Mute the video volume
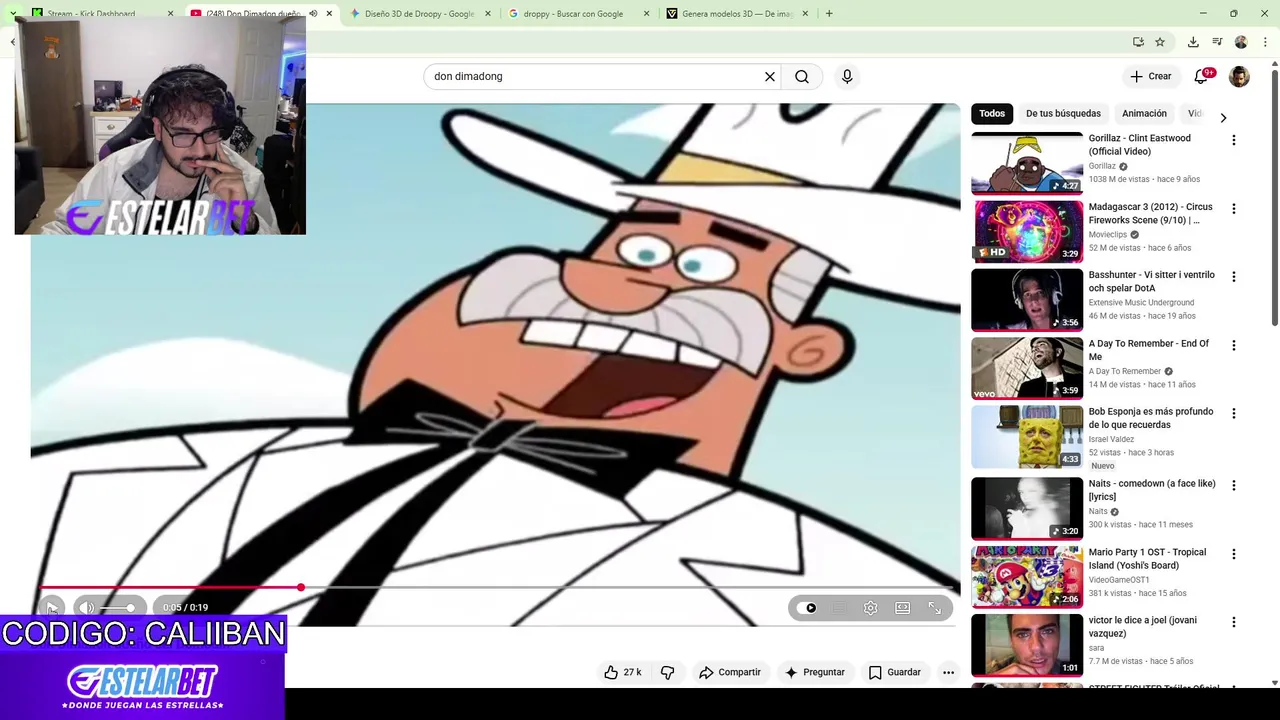Screen dimensions: 1280x720 coord(87,608)
